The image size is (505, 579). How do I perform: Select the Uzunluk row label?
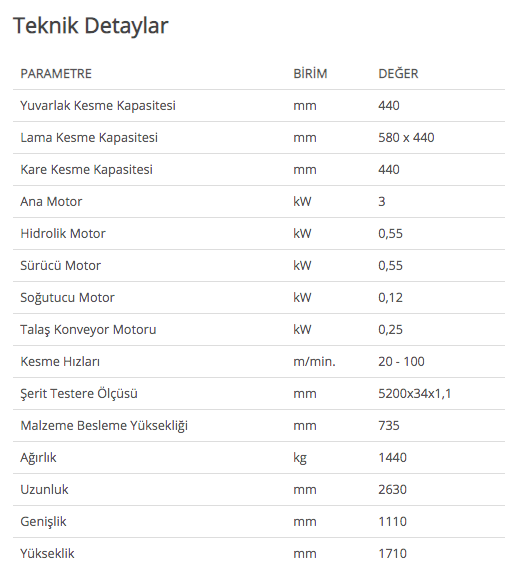click(45, 490)
